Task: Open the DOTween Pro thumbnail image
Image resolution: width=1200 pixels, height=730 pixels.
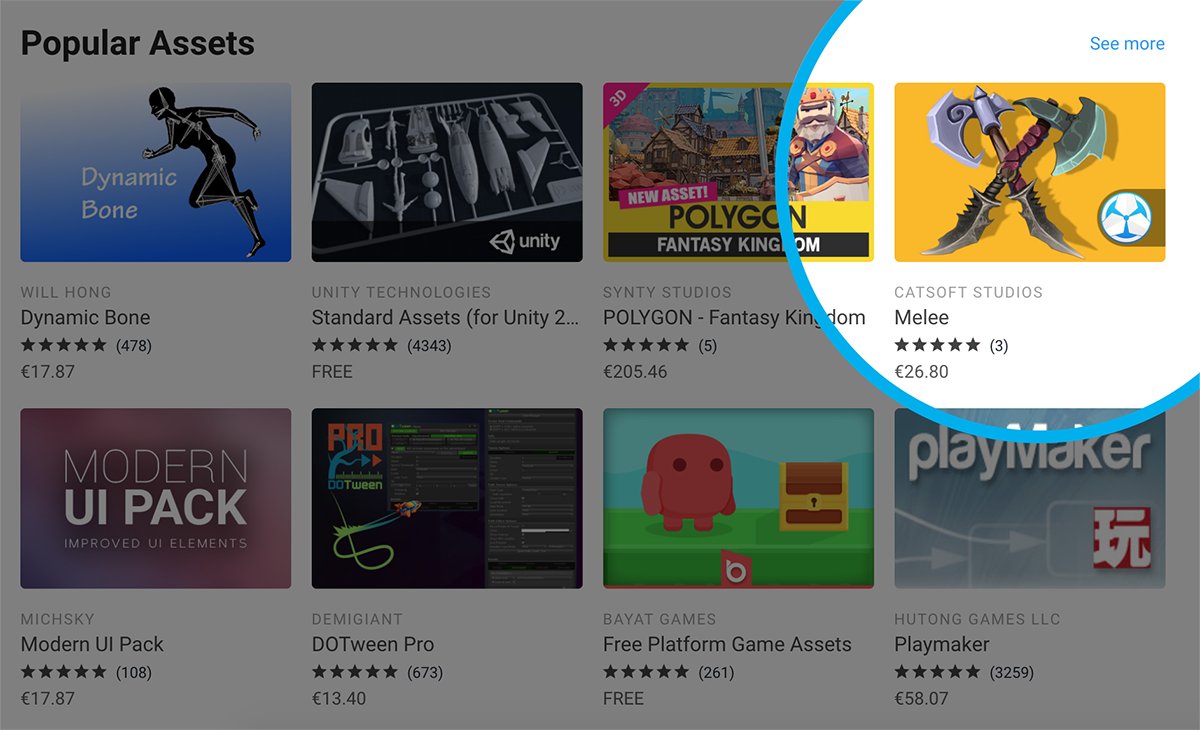Action: point(447,498)
